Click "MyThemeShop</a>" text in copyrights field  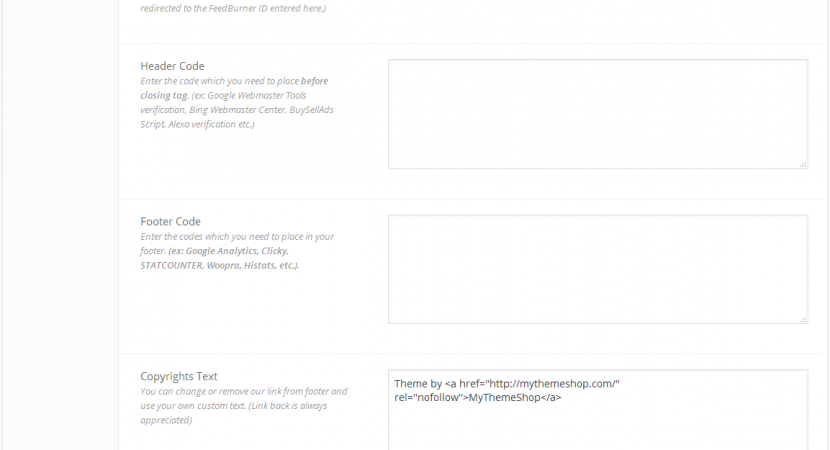(x=515, y=398)
